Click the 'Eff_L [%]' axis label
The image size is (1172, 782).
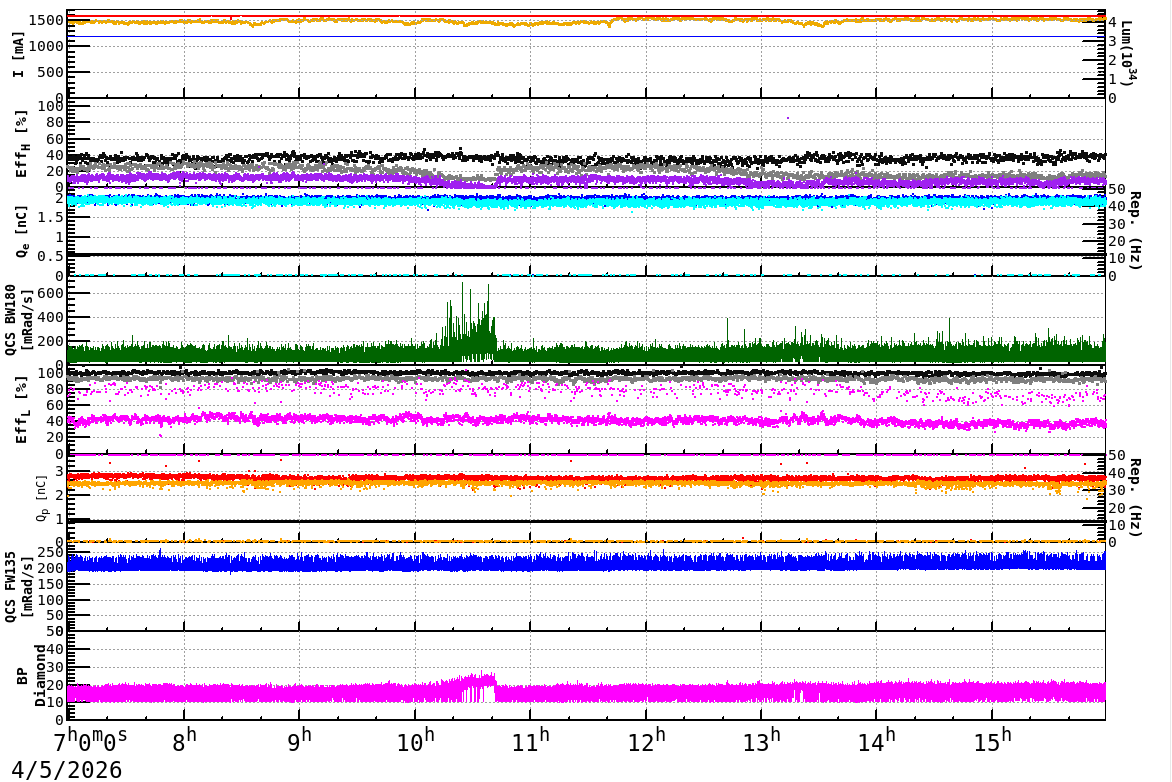[x=21, y=410]
